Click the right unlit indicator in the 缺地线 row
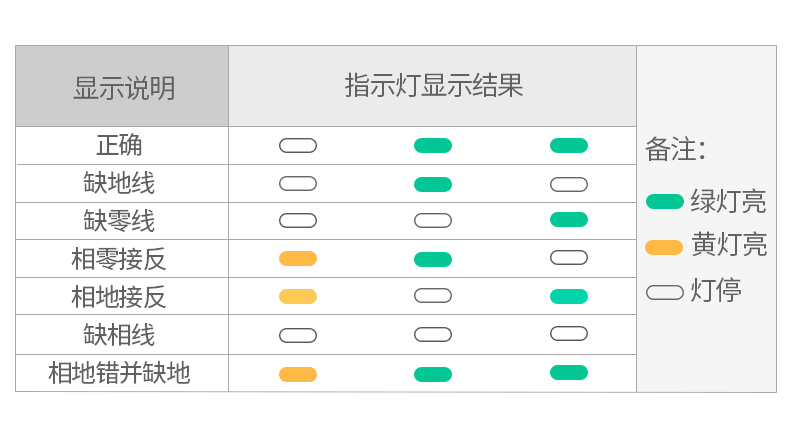 click(x=569, y=184)
